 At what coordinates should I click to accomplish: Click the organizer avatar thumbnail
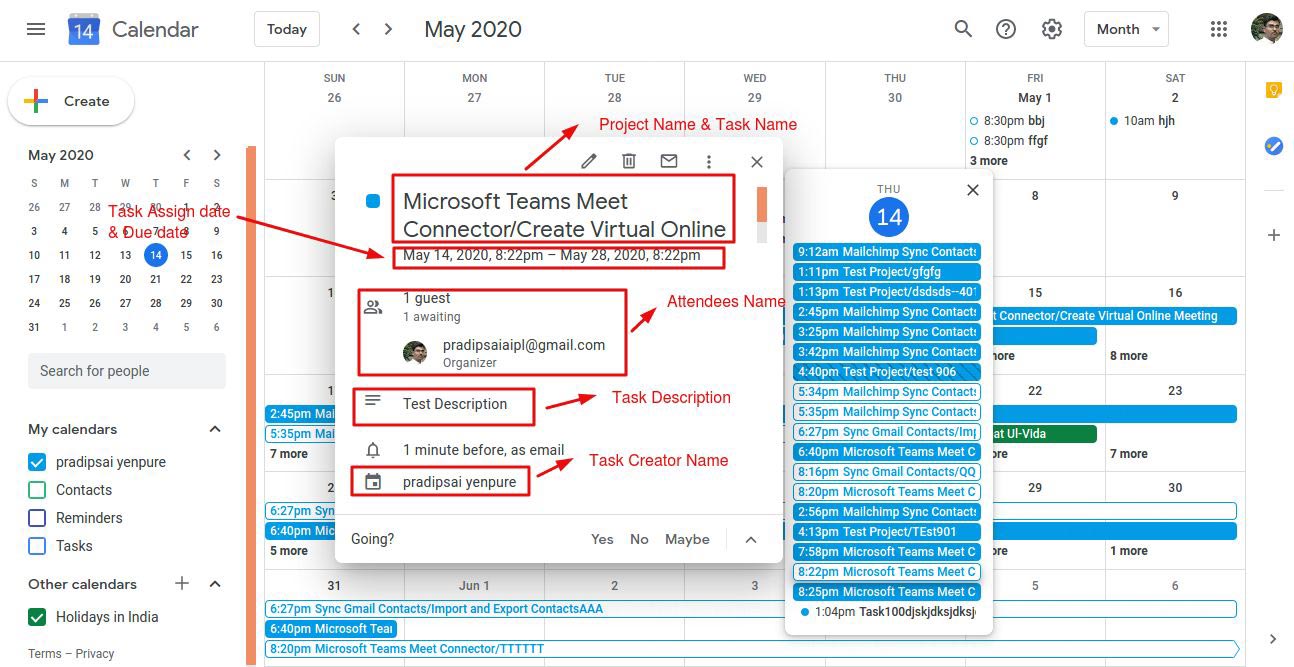click(x=415, y=353)
